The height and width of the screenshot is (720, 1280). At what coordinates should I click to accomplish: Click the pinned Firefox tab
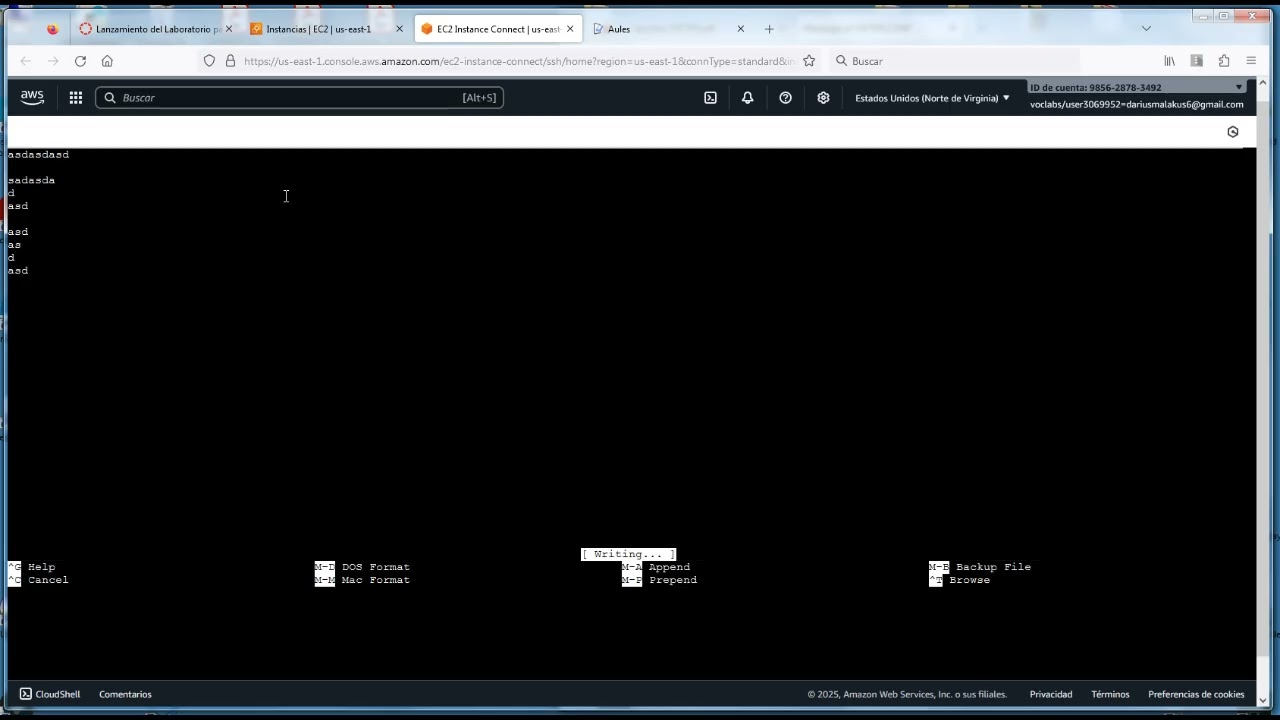point(52,29)
